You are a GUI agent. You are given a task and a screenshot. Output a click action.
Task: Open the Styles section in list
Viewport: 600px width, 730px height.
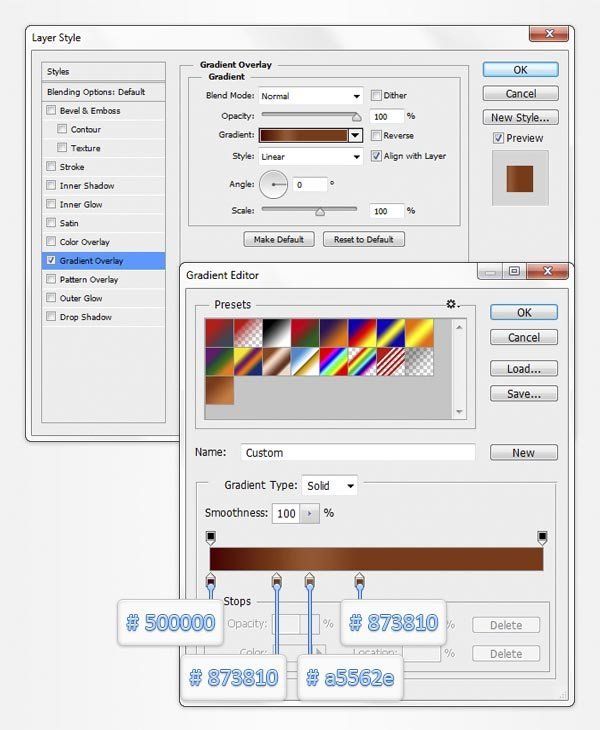click(x=103, y=72)
